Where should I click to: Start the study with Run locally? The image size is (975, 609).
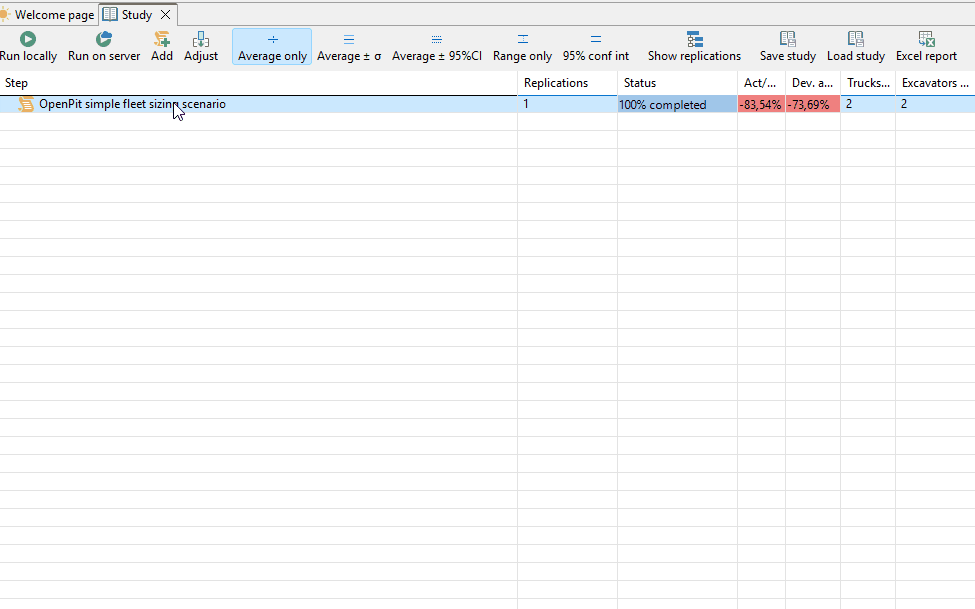[x=28, y=47]
